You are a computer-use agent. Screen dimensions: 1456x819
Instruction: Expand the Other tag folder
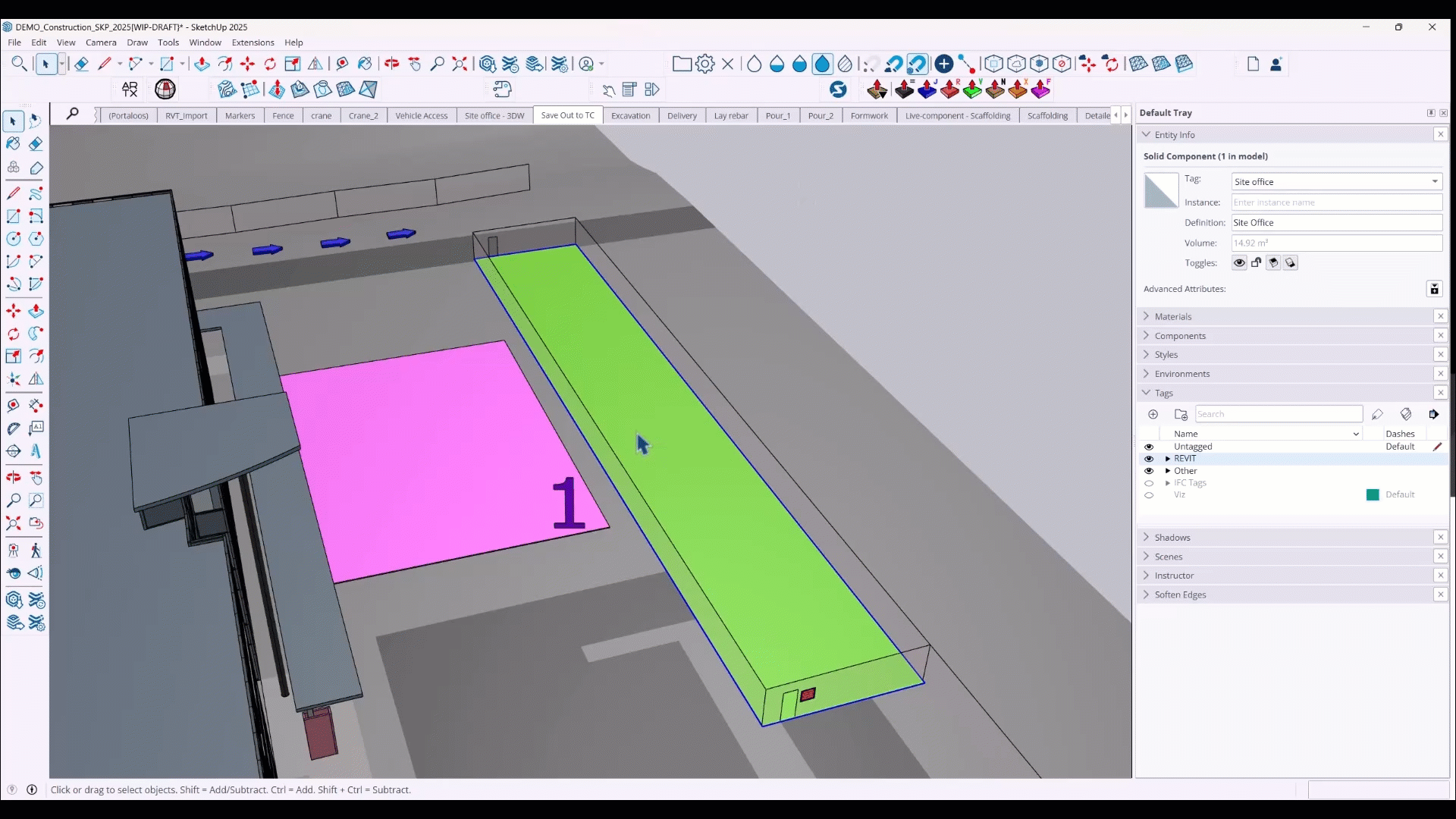(x=1168, y=471)
